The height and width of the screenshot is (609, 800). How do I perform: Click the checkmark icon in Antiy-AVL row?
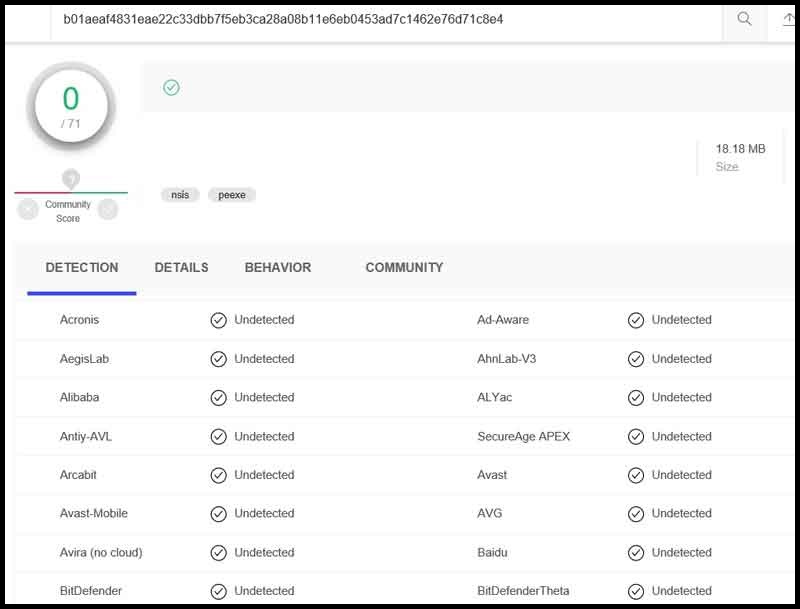(218, 437)
